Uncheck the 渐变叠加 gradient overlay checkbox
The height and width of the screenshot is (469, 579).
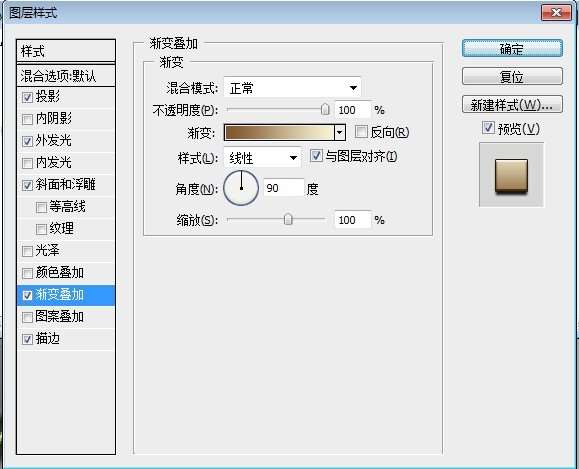[x=27, y=295]
